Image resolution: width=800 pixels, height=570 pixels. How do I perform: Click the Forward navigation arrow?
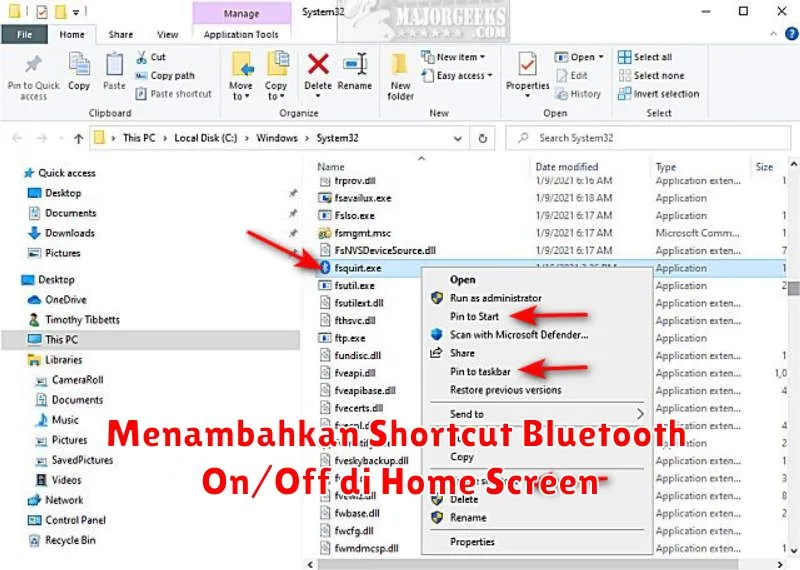point(42,138)
